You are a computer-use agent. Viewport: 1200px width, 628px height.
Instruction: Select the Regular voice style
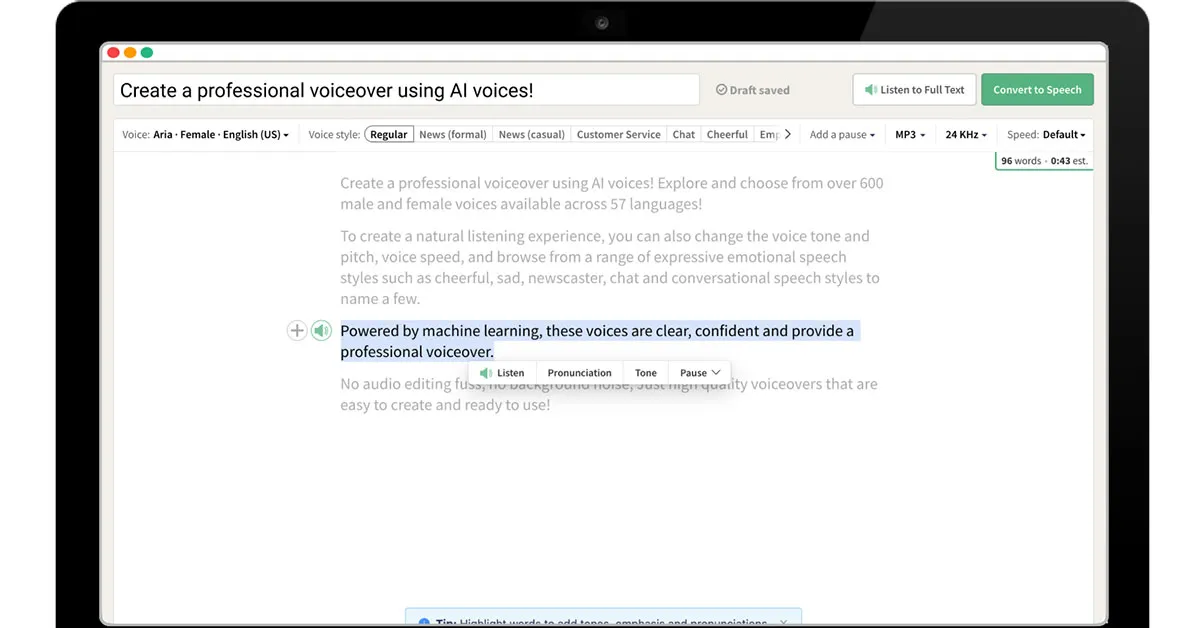click(389, 134)
